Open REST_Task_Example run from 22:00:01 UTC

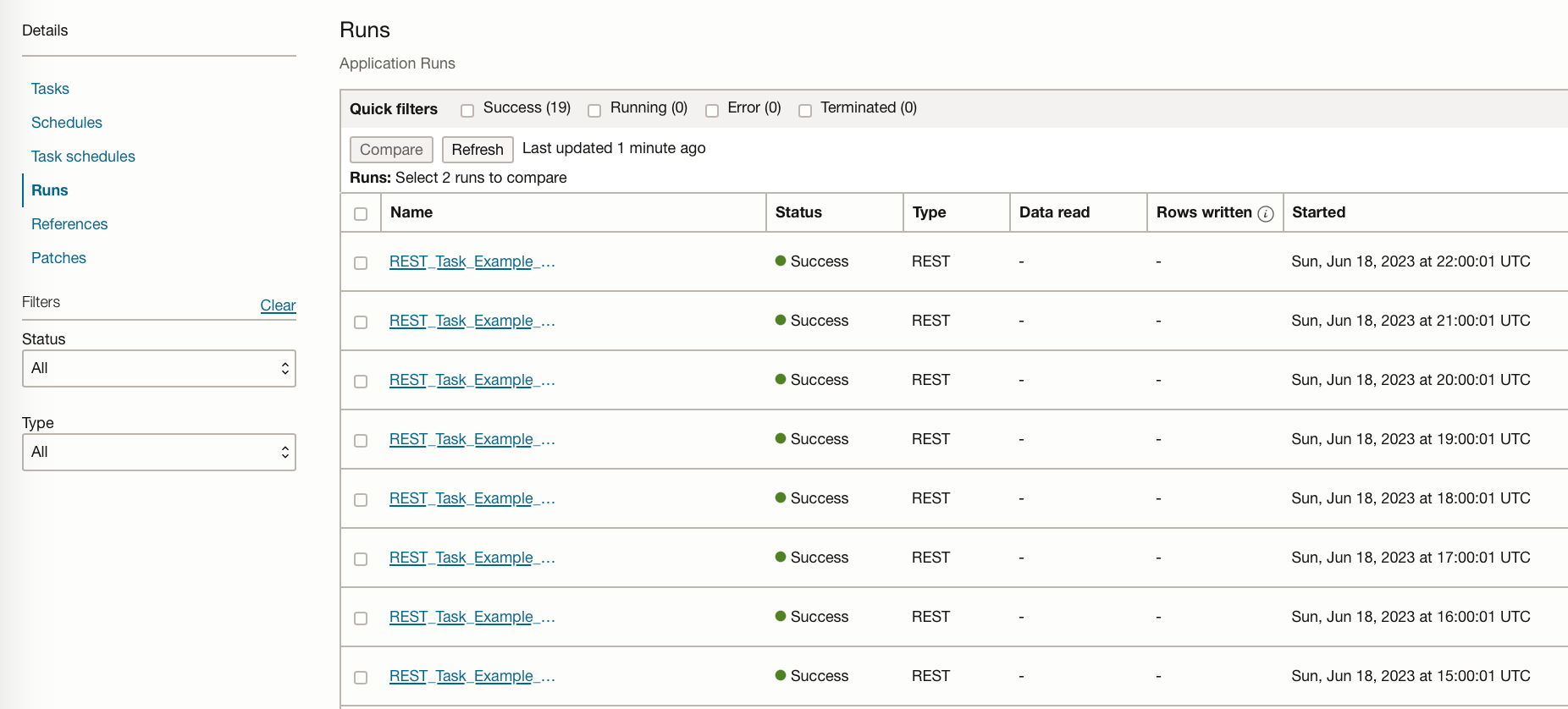472,261
